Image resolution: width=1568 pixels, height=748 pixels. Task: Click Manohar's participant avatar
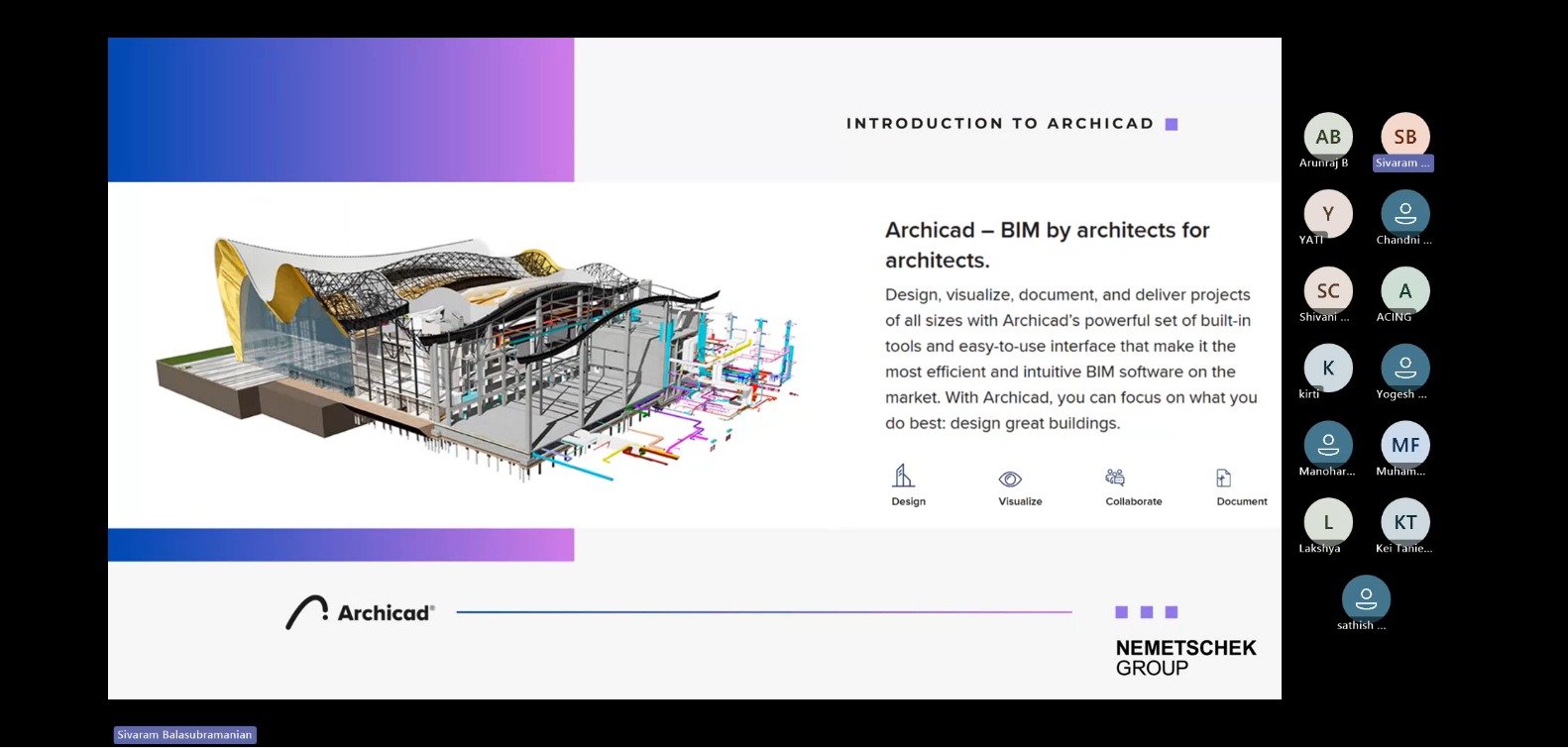1328,445
